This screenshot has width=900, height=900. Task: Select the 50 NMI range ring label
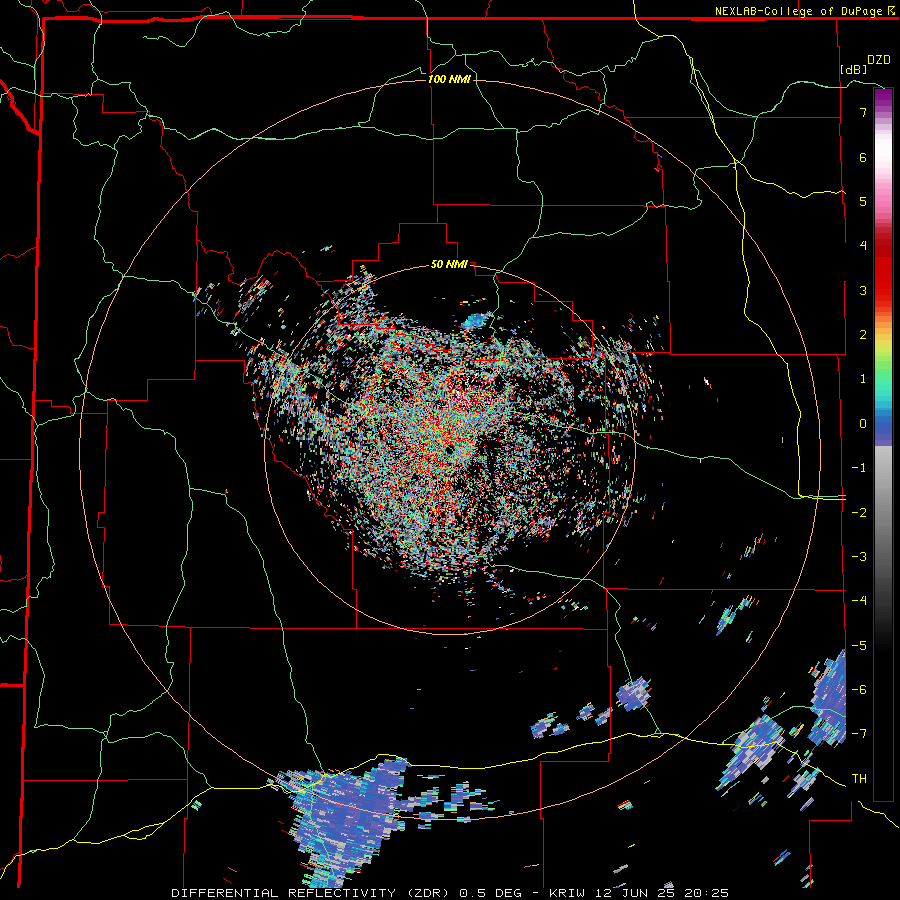click(x=449, y=264)
